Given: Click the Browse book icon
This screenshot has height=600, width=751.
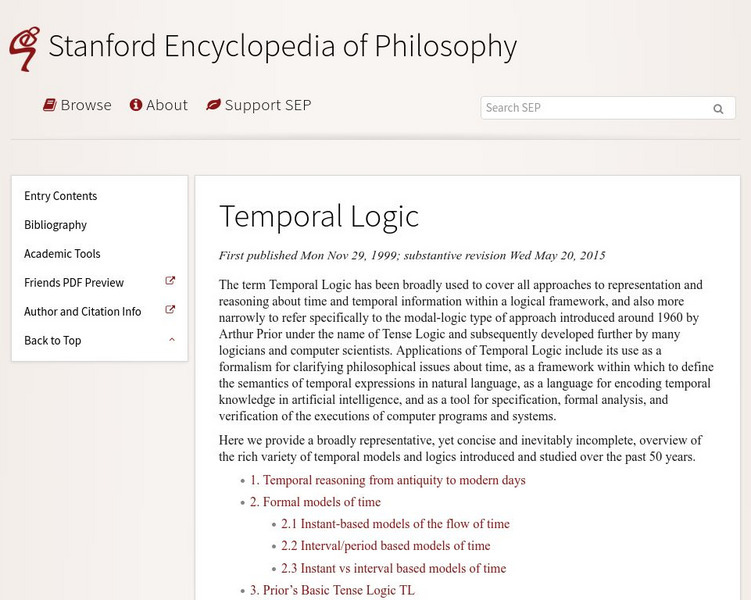Looking at the screenshot, I should (x=49, y=105).
